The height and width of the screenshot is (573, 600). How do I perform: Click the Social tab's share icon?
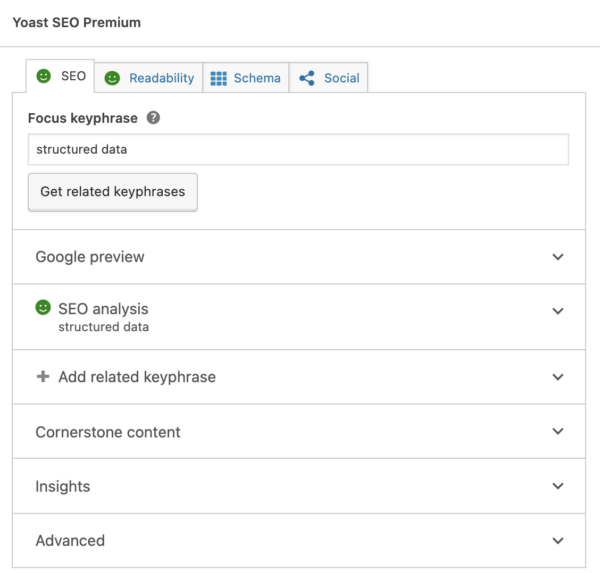coord(307,78)
